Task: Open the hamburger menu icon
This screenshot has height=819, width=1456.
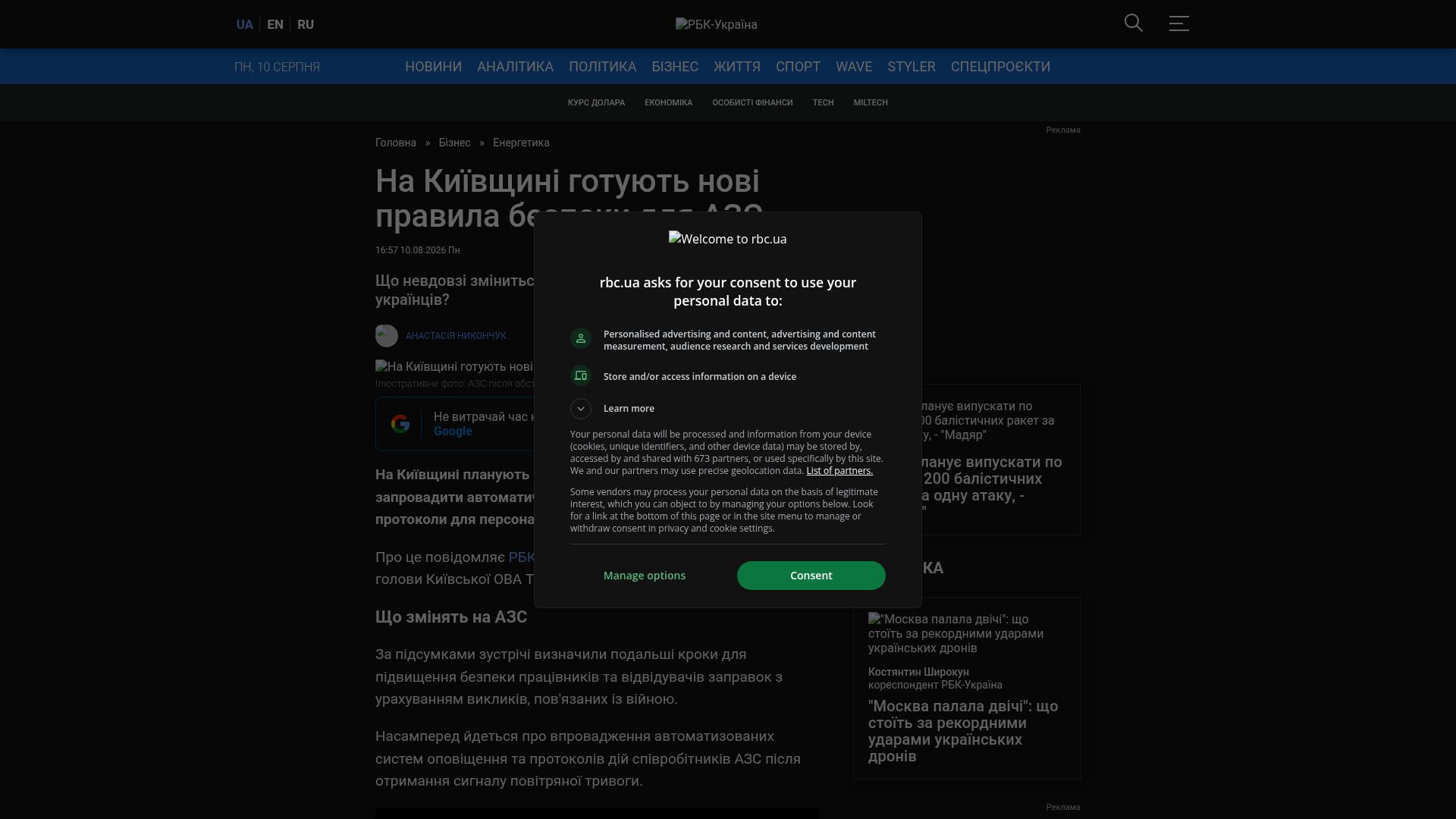Action: tap(1179, 24)
